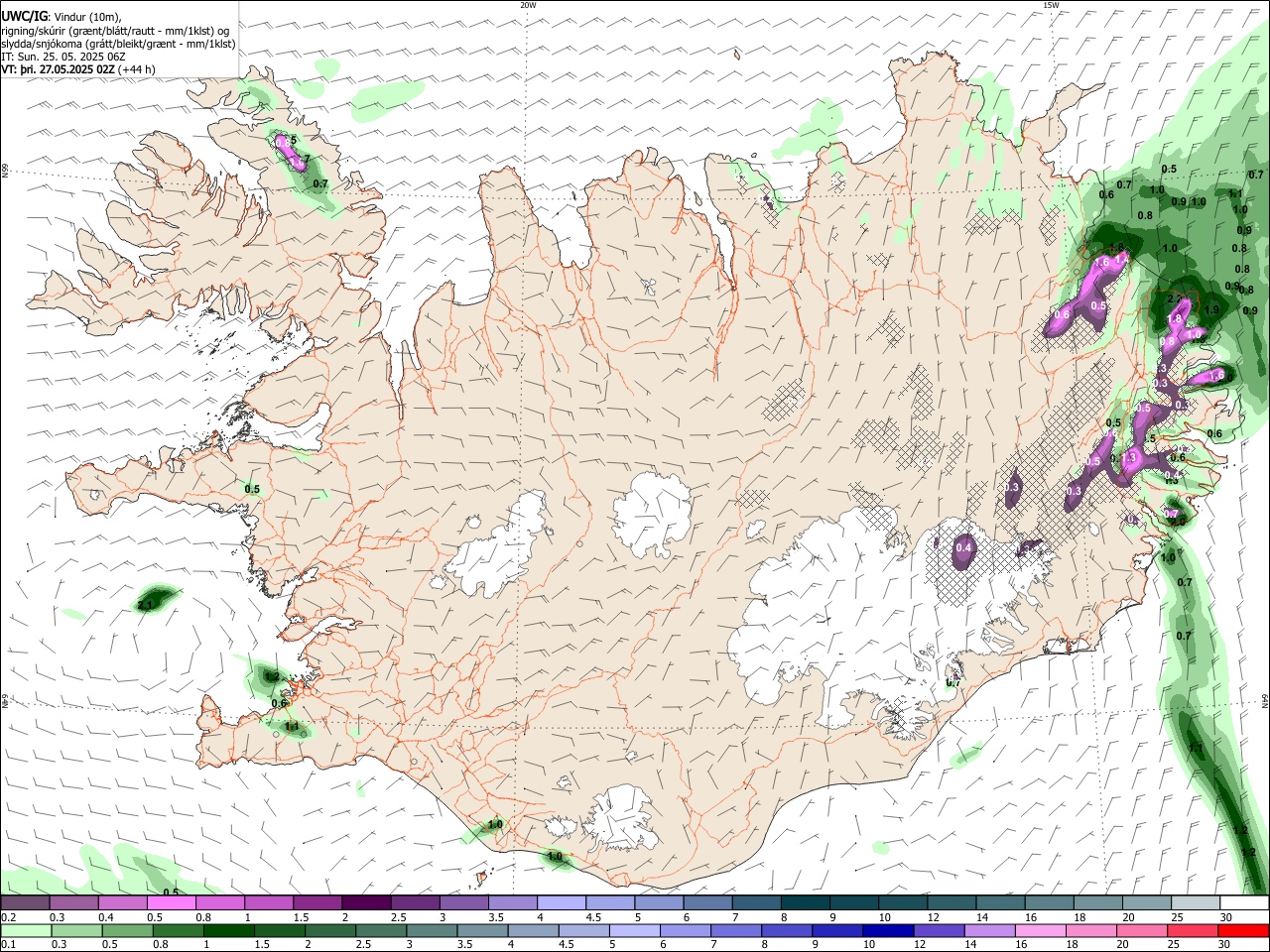The height and width of the screenshot is (952, 1270).
Task: Click the top legend swatch between 0.5 and 0.8
Action: [x=172, y=902]
